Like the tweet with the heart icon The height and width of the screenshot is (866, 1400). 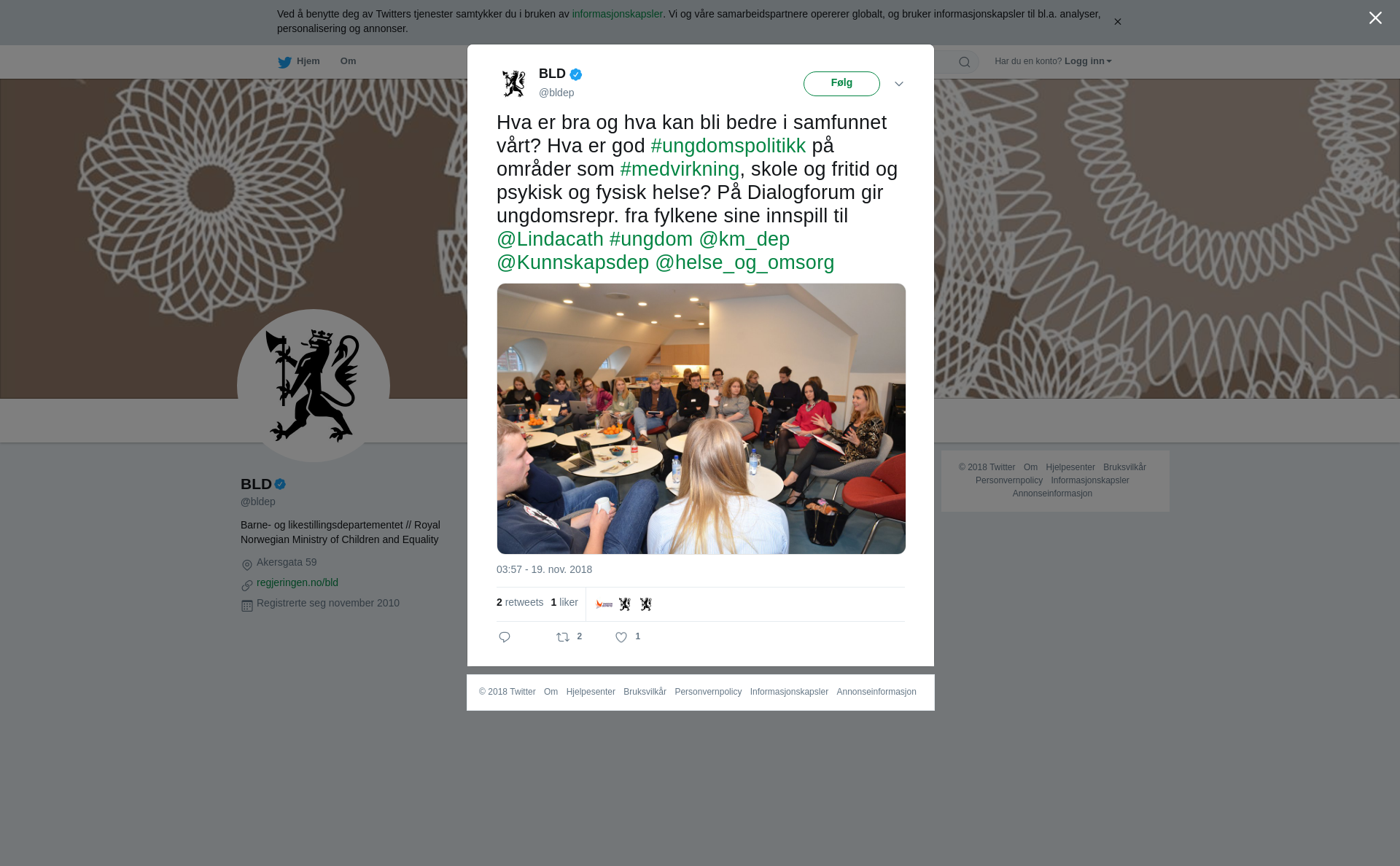(621, 637)
